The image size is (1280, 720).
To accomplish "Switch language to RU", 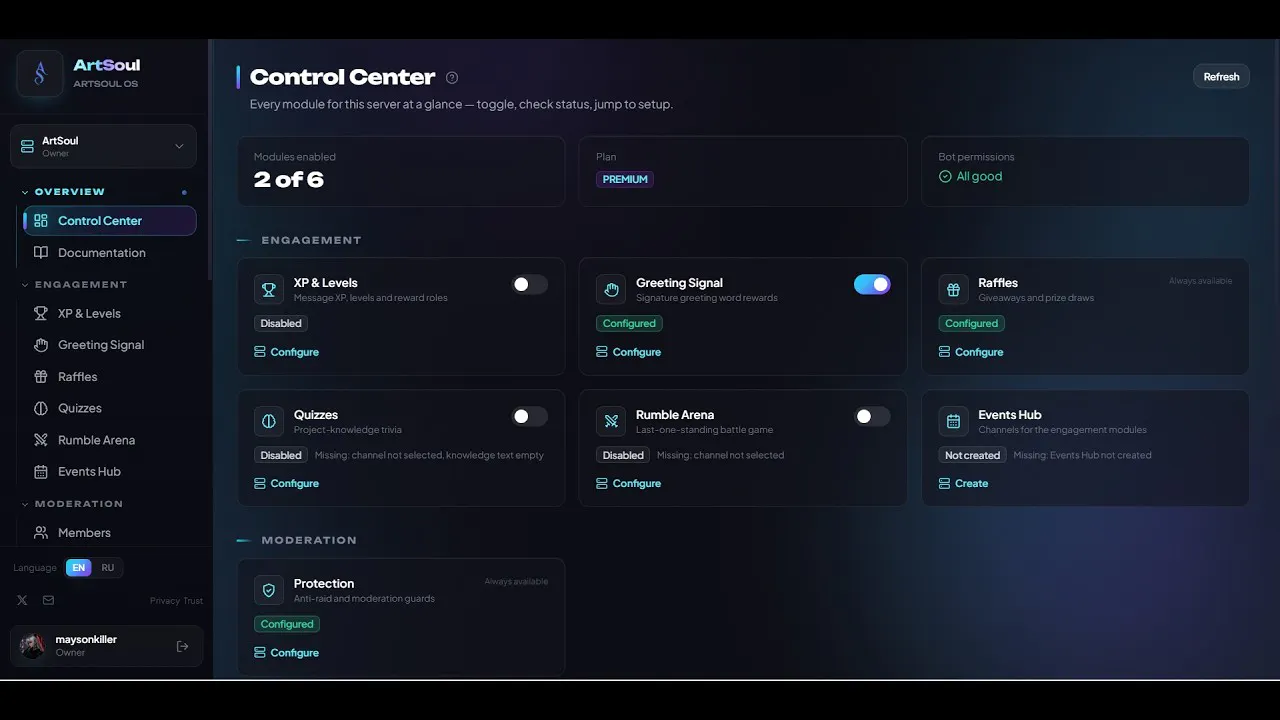I will [108, 568].
